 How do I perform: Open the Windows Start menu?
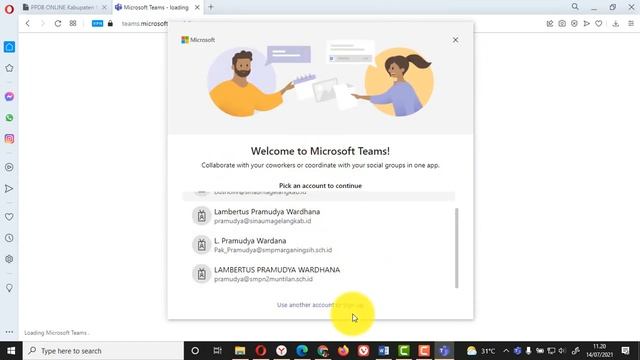click(11, 351)
